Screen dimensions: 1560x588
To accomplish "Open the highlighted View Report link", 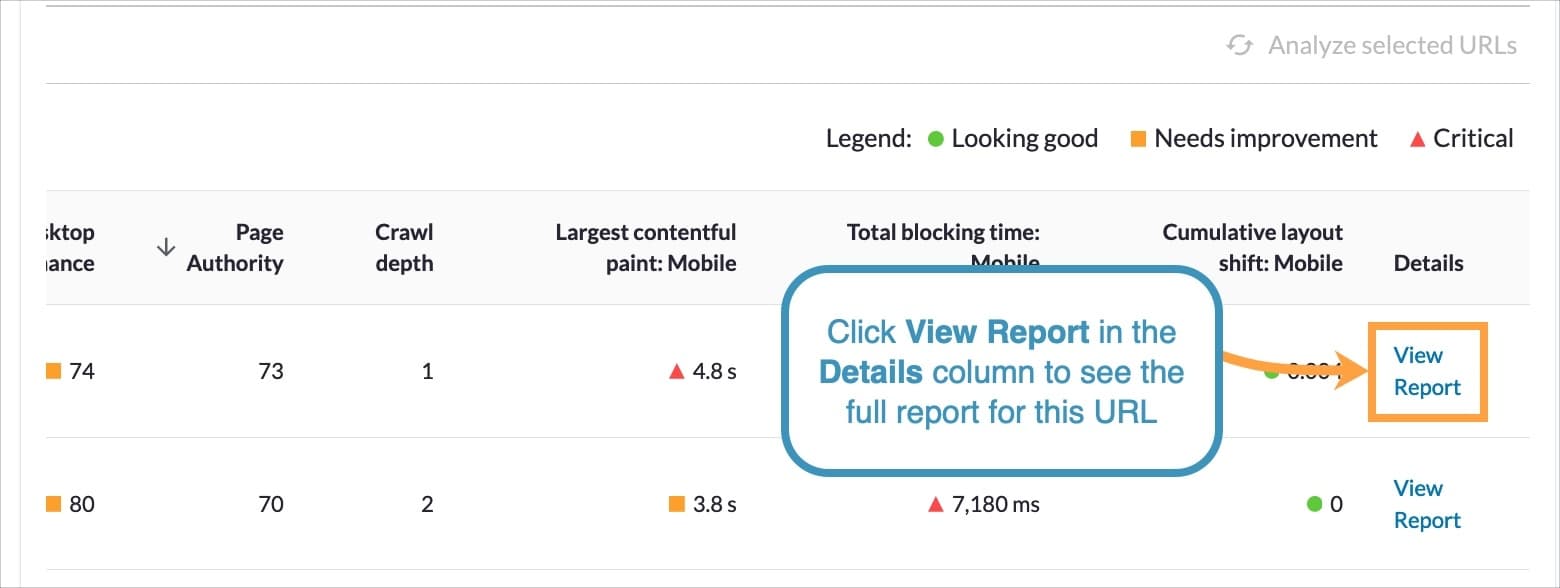I will click(x=1426, y=371).
